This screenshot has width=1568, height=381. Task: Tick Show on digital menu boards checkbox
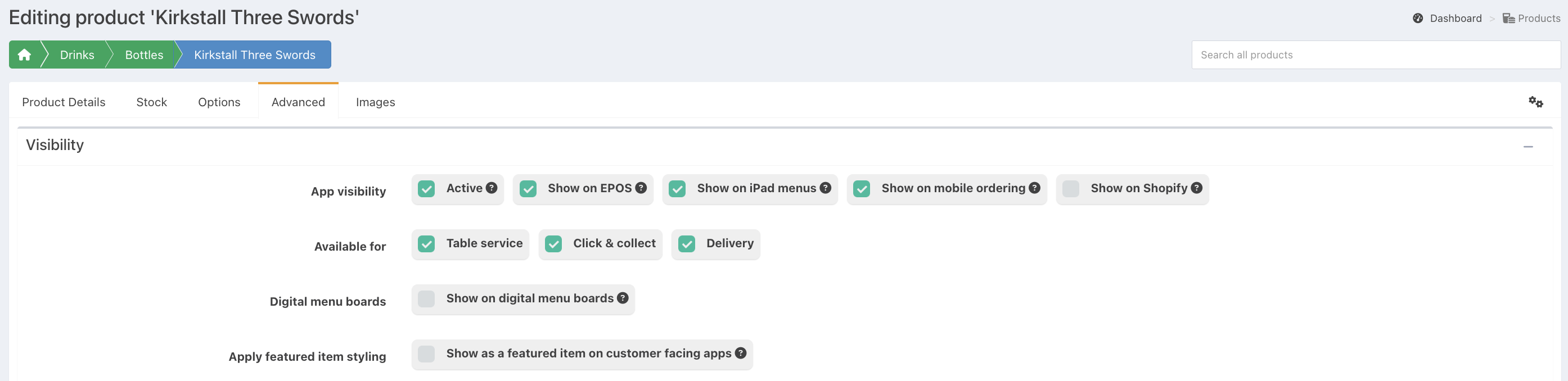tap(426, 299)
